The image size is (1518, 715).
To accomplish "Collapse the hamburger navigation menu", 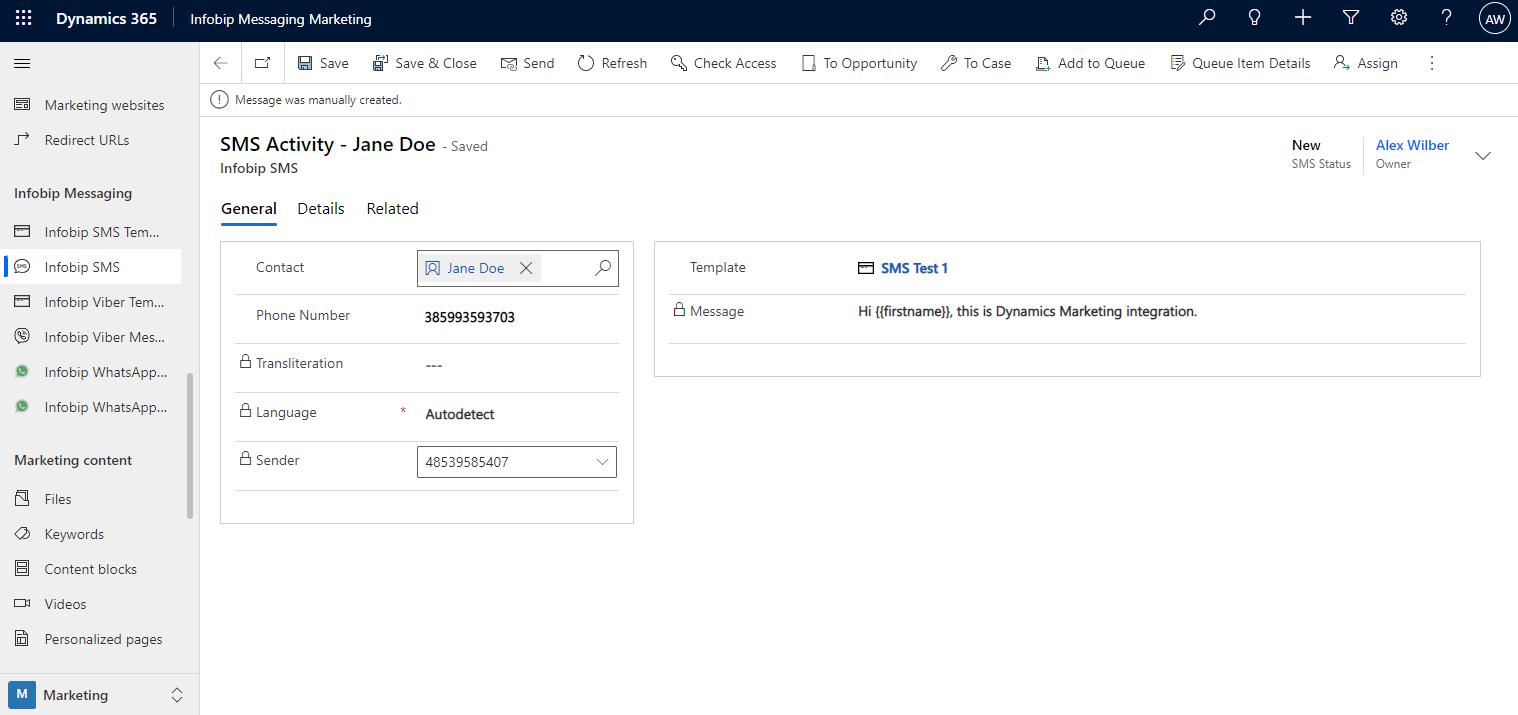I will [22, 63].
